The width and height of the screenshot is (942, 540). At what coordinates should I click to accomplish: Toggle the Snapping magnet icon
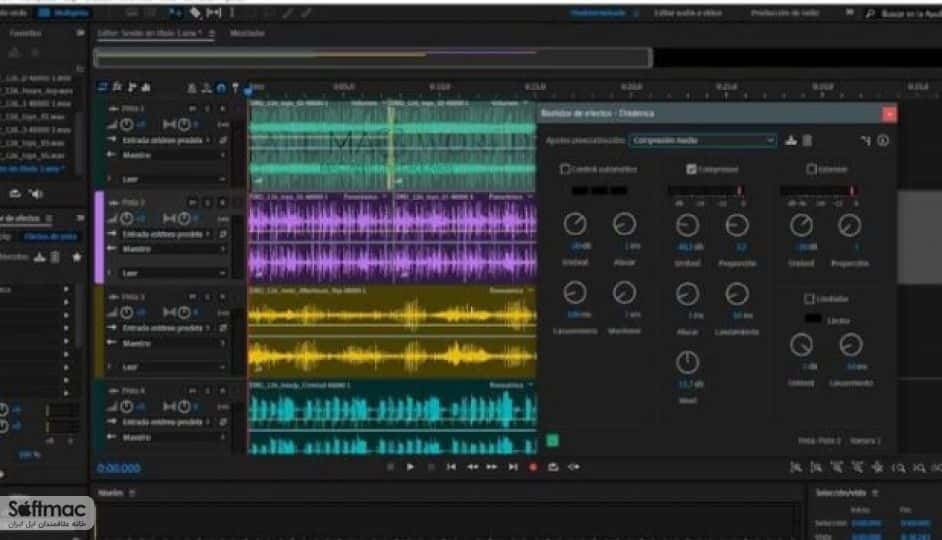[221, 88]
